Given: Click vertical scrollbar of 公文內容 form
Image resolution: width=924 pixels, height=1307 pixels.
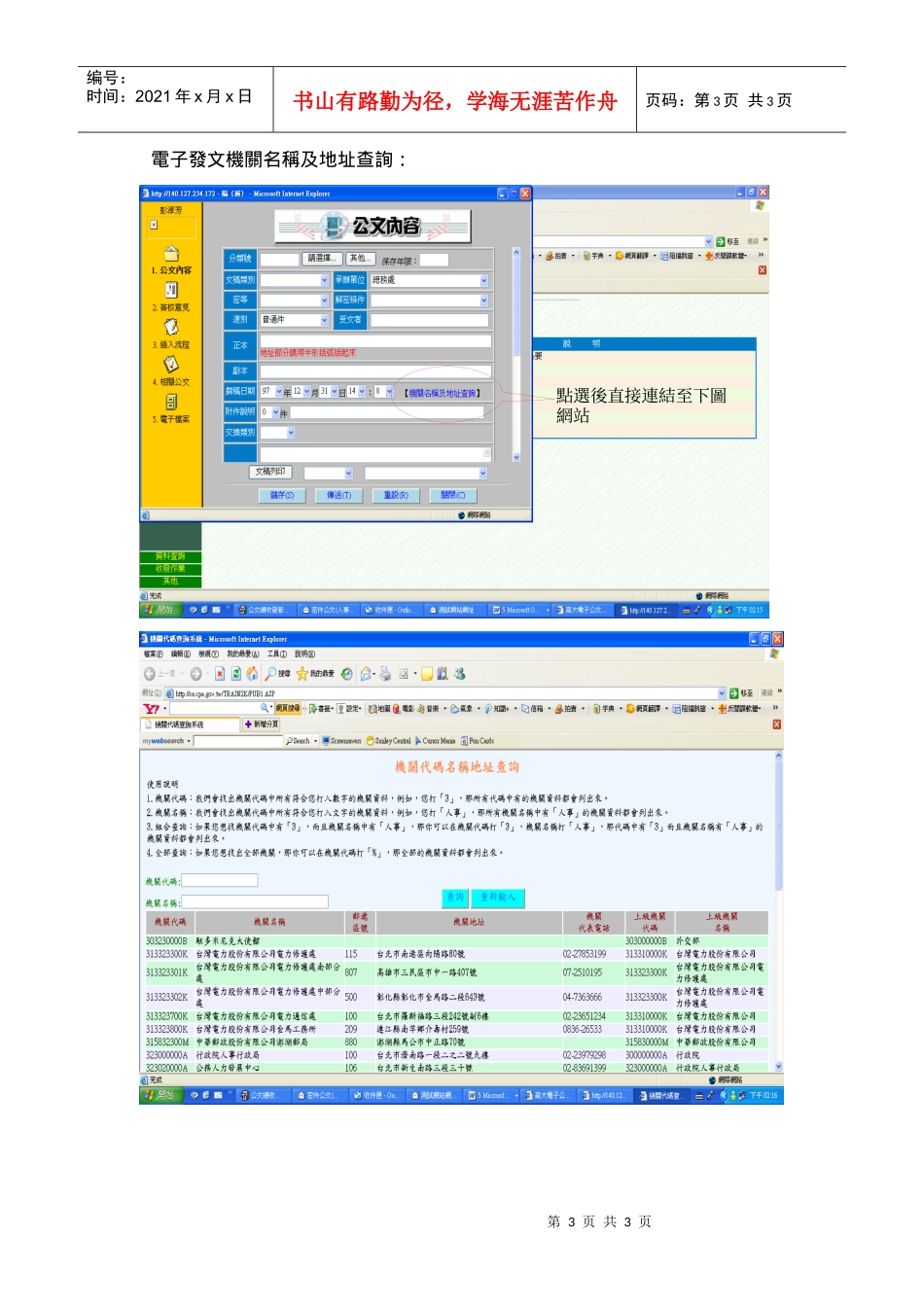Looking at the screenshot, I should tap(516, 354).
